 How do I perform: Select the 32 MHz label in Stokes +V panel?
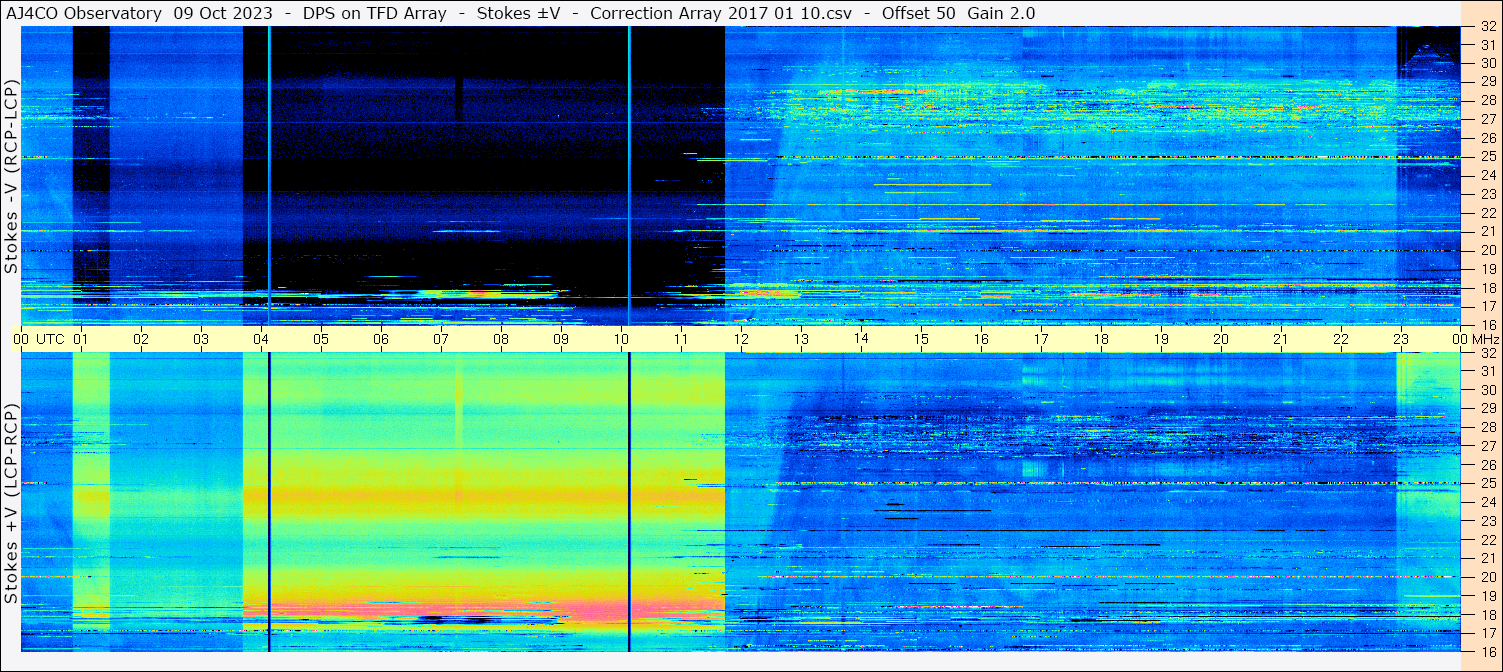[1487, 353]
